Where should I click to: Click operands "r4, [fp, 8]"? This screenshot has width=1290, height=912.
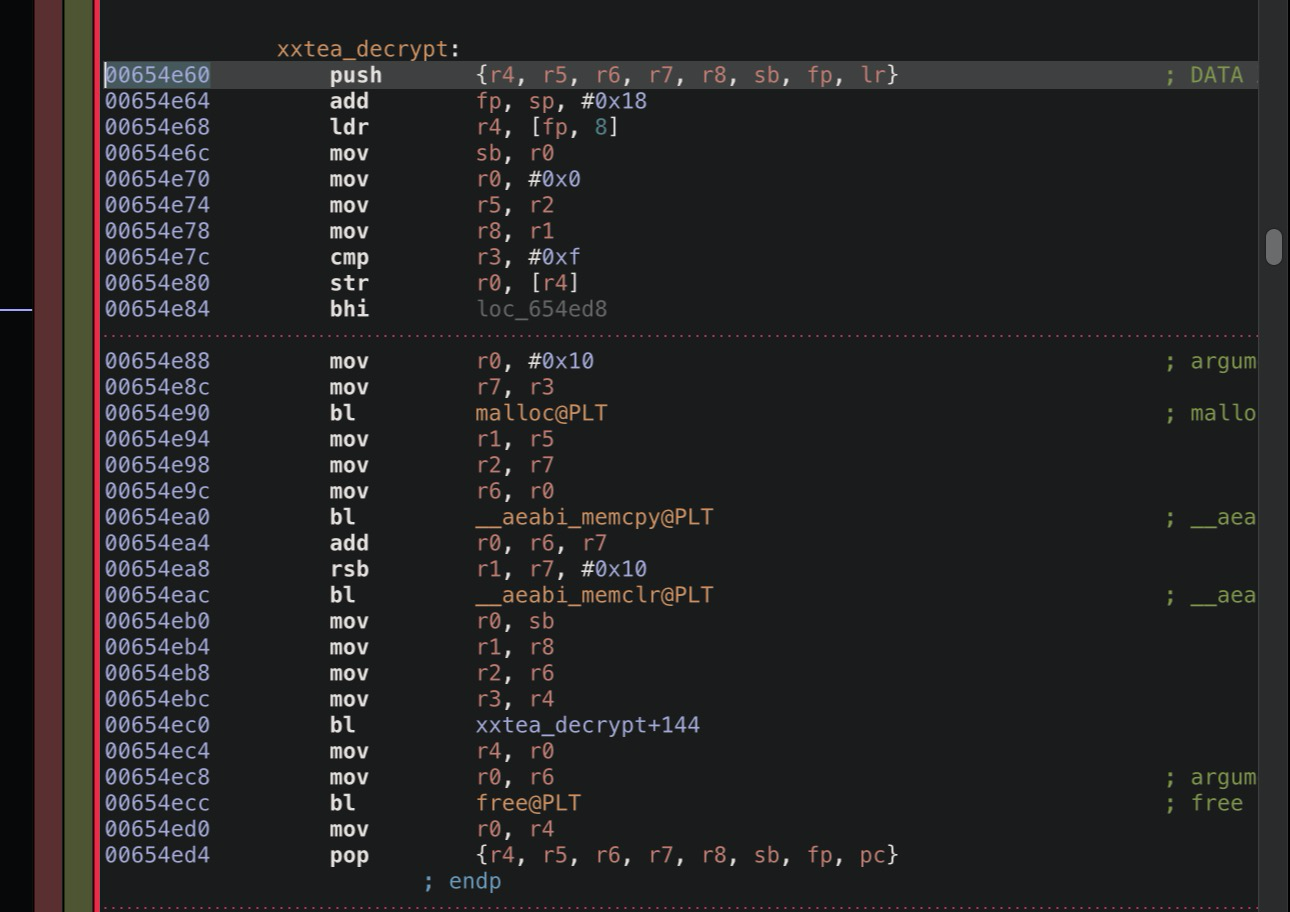coord(548,127)
